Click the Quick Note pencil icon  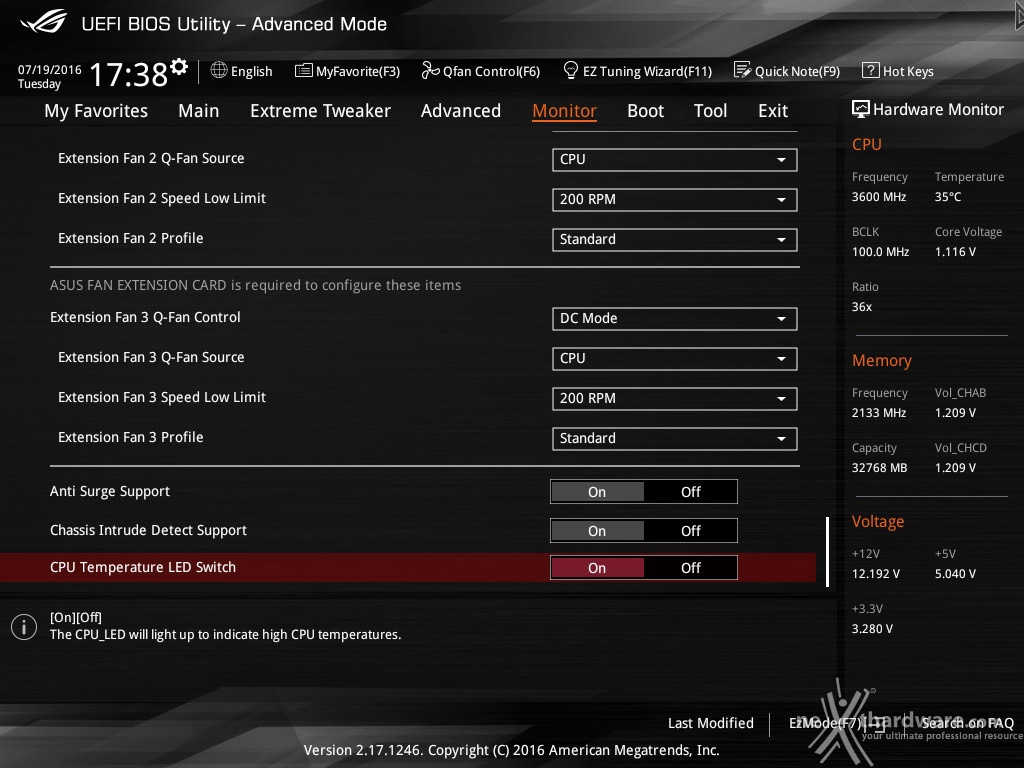click(x=742, y=70)
